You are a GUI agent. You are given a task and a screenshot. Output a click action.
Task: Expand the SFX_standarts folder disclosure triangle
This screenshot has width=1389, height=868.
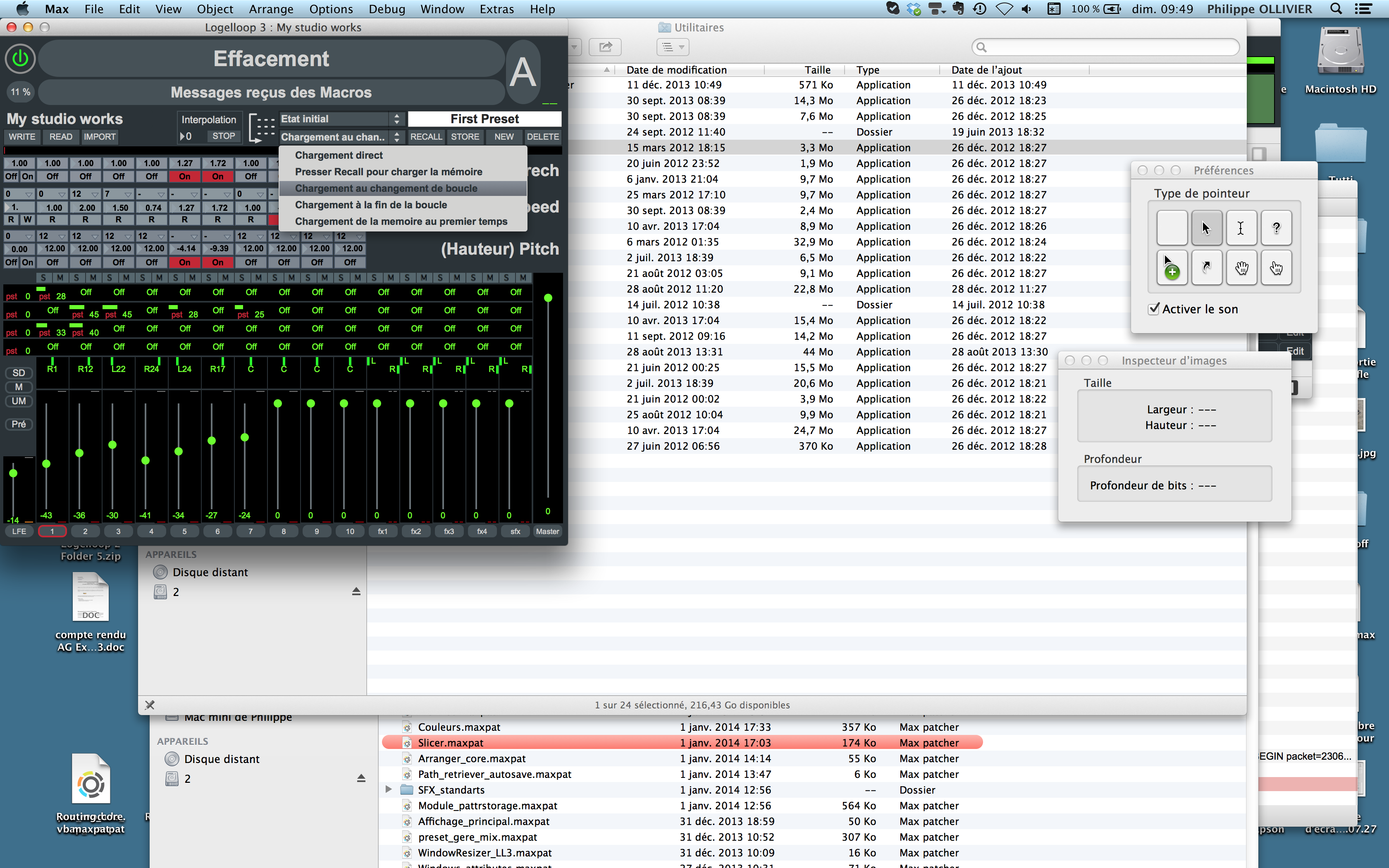pyautogui.click(x=389, y=790)
